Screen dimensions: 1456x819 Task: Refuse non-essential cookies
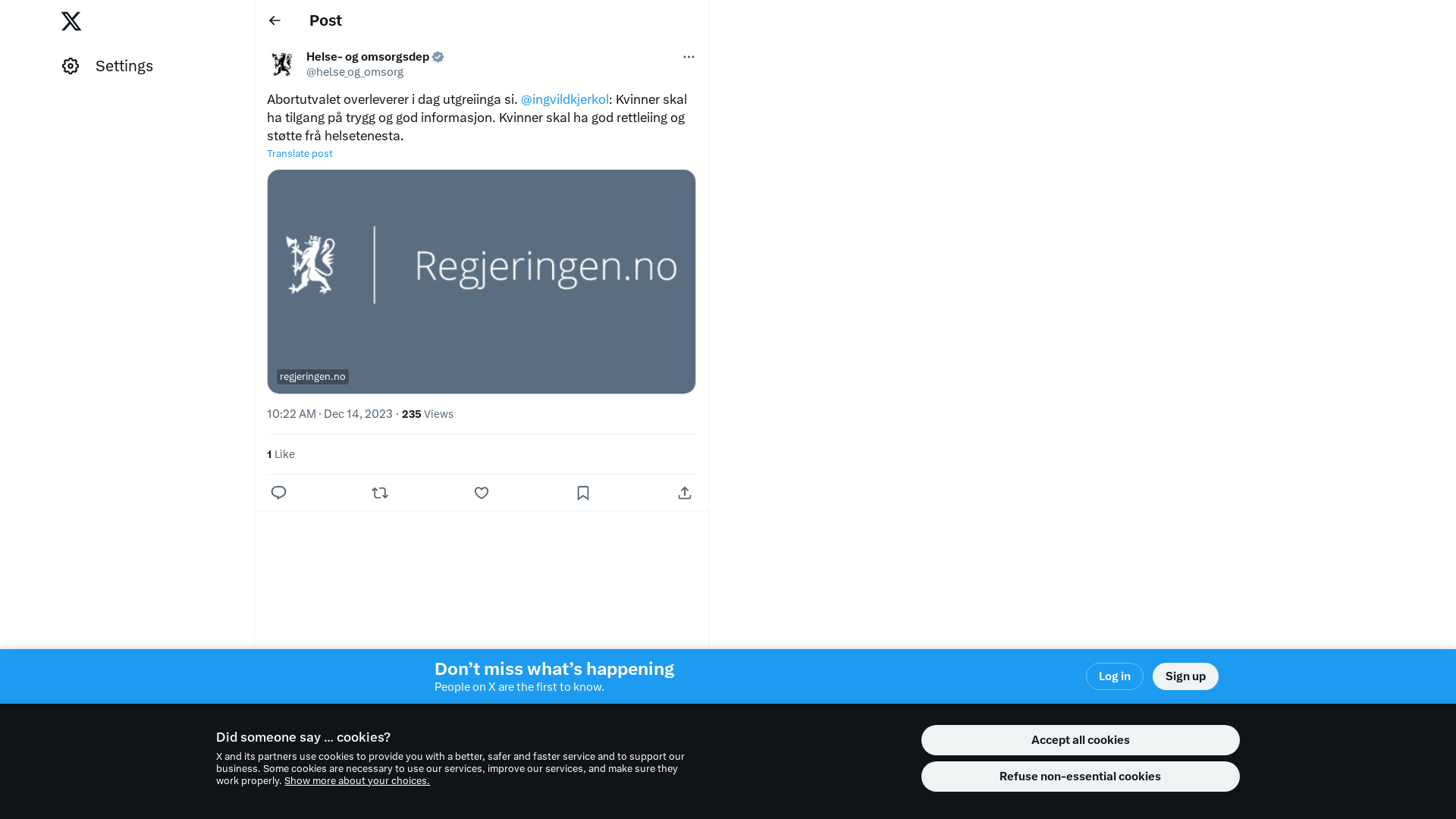(1081, 777)
